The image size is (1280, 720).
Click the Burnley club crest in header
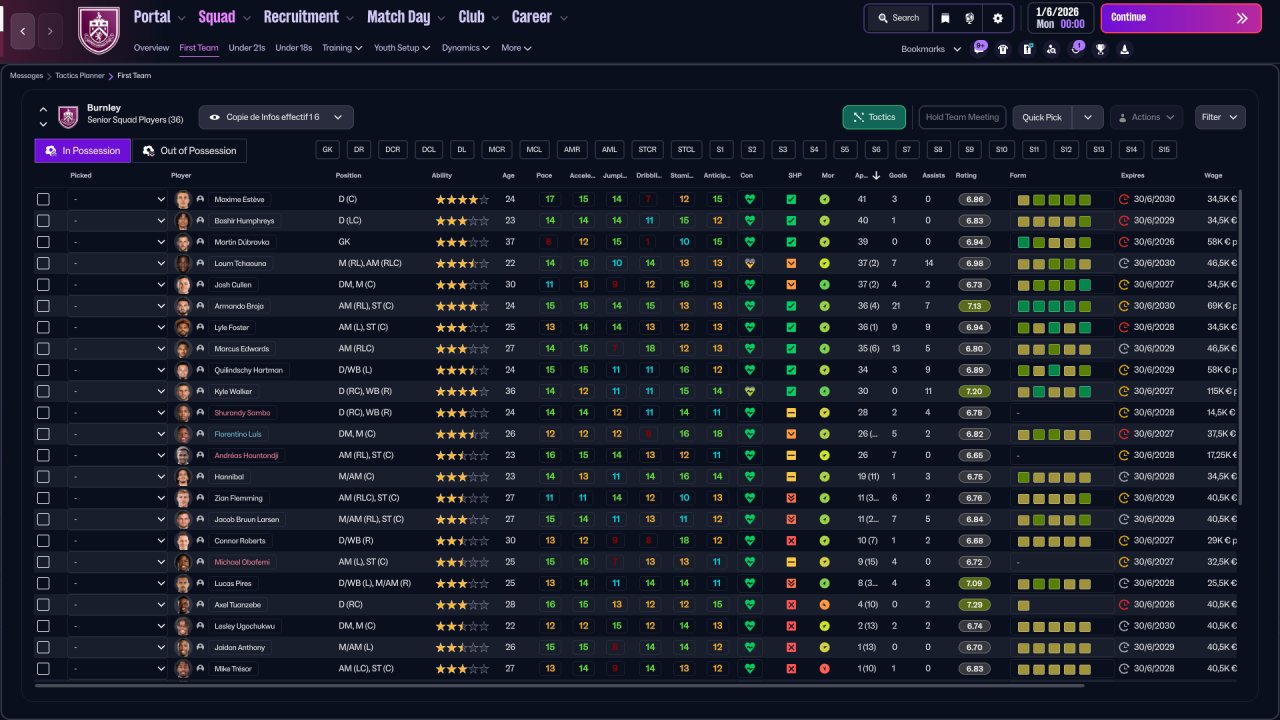click(98, 29)
